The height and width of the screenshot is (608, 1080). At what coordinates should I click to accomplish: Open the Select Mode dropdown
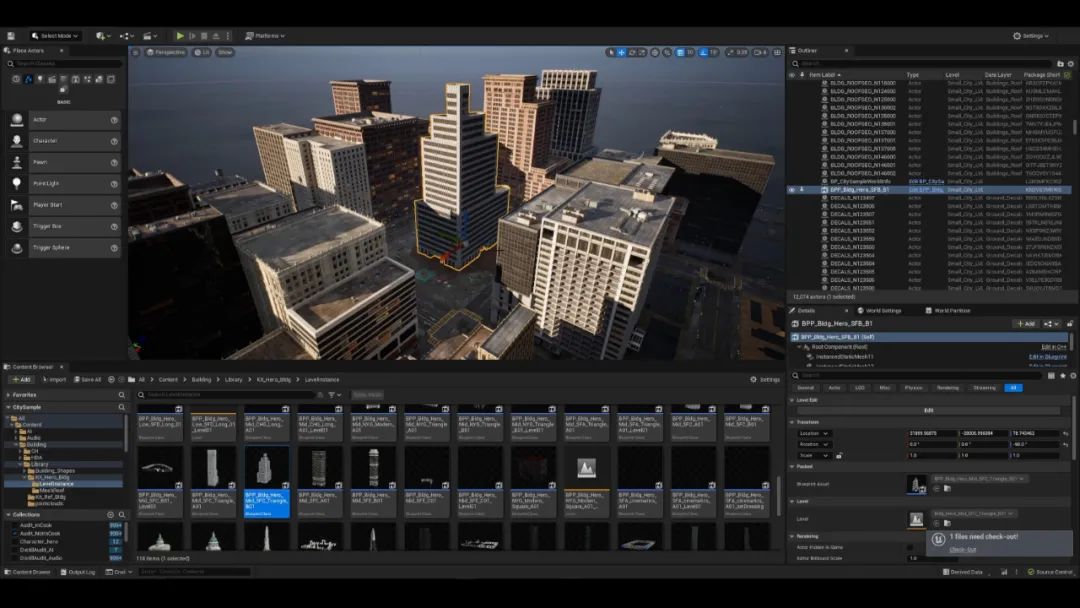55,36
